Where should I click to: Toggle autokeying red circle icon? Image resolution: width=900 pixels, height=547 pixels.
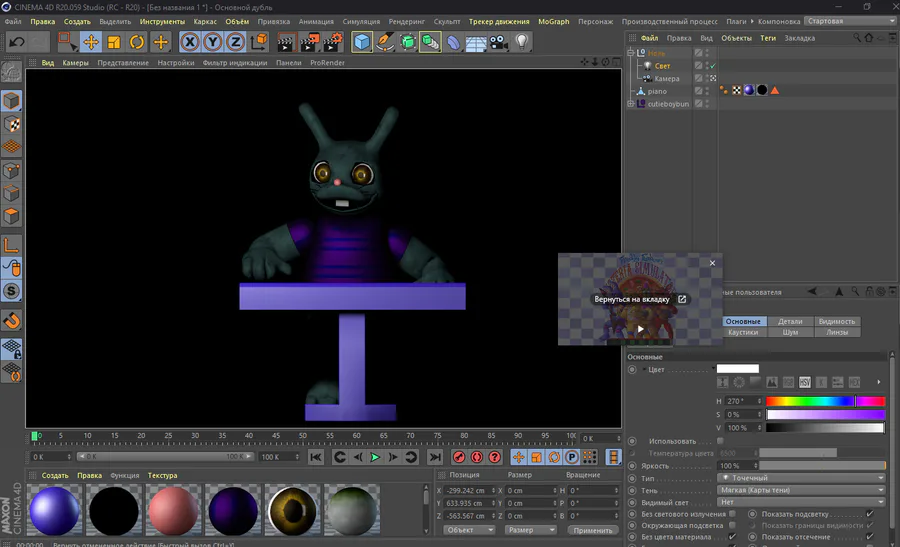coord(477,457)
